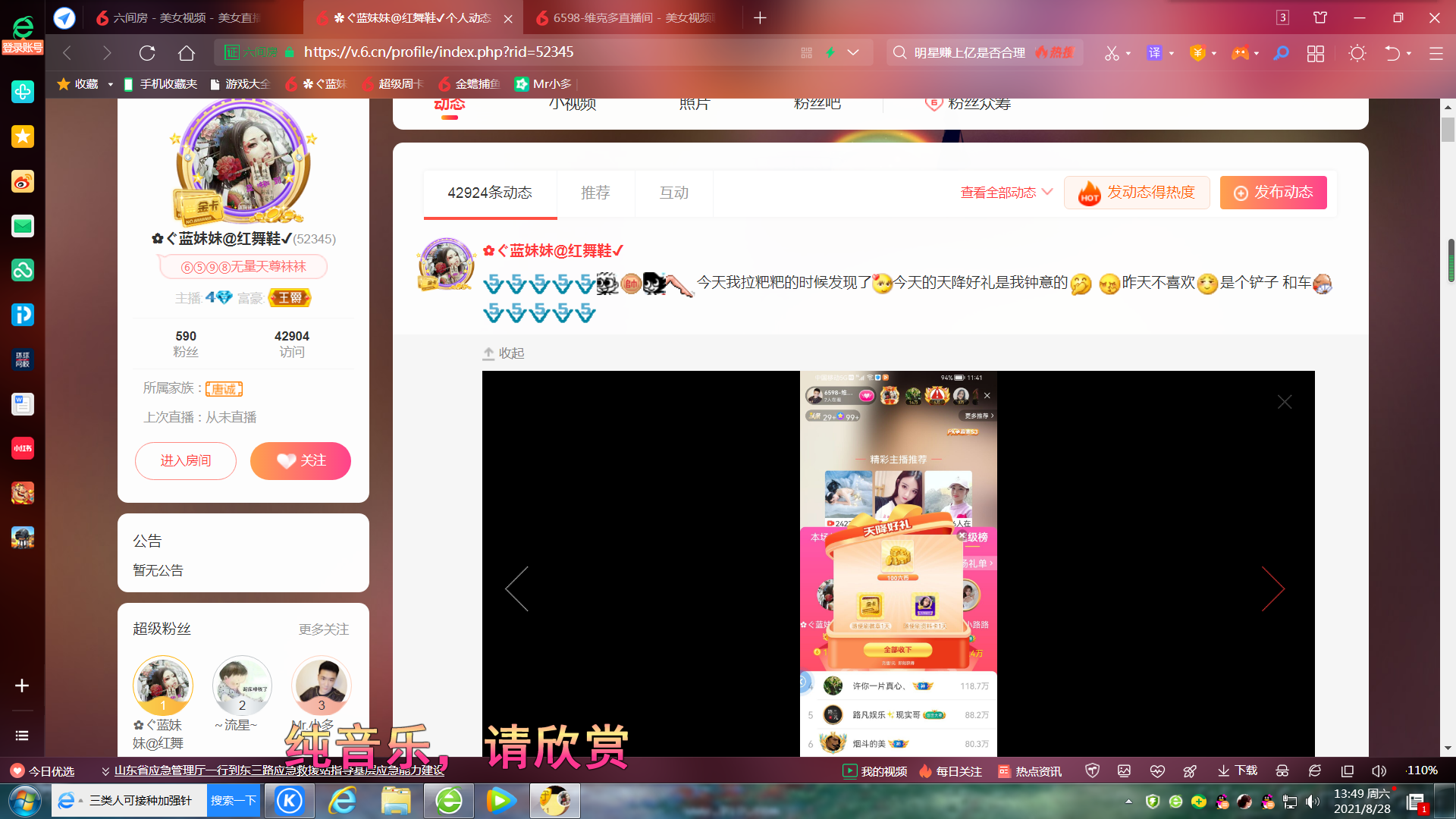The height and width of the screenshot is (819, 1456).
Task: Open the apps grid icon in toolbar
Action: [x=1316, y=53]
